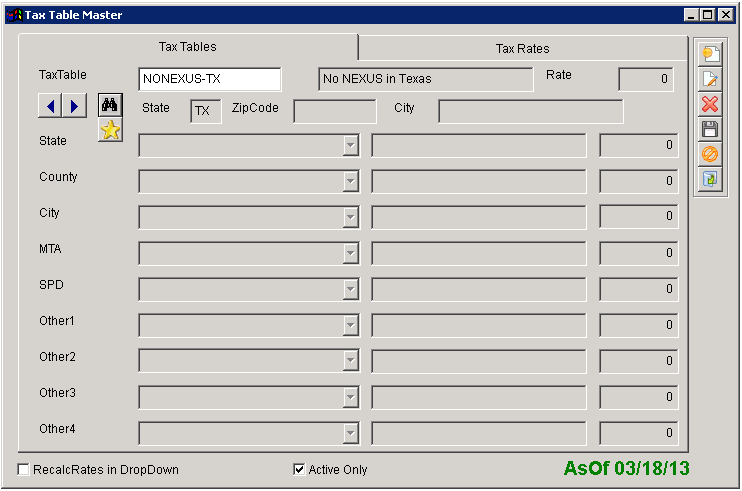Click the yellow star icon
The height and width of the screenshot is (491, 742).
pos(110,130)
